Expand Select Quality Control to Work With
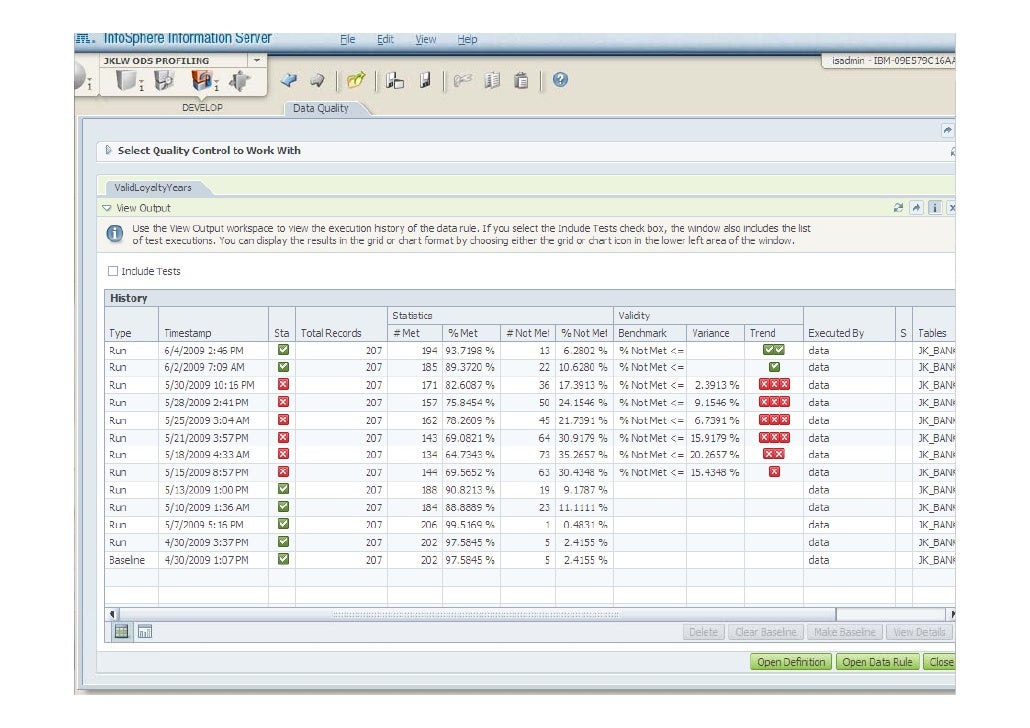 coord(109,150)
